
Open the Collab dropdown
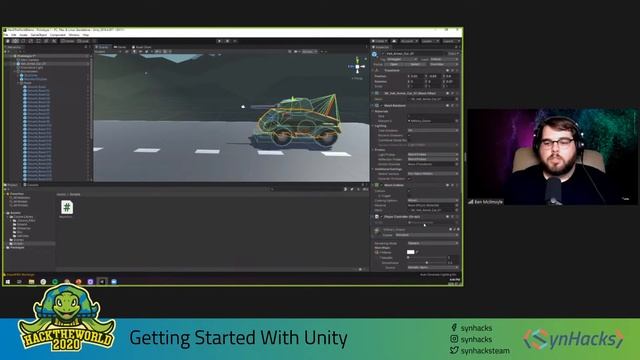click(379, 41)
